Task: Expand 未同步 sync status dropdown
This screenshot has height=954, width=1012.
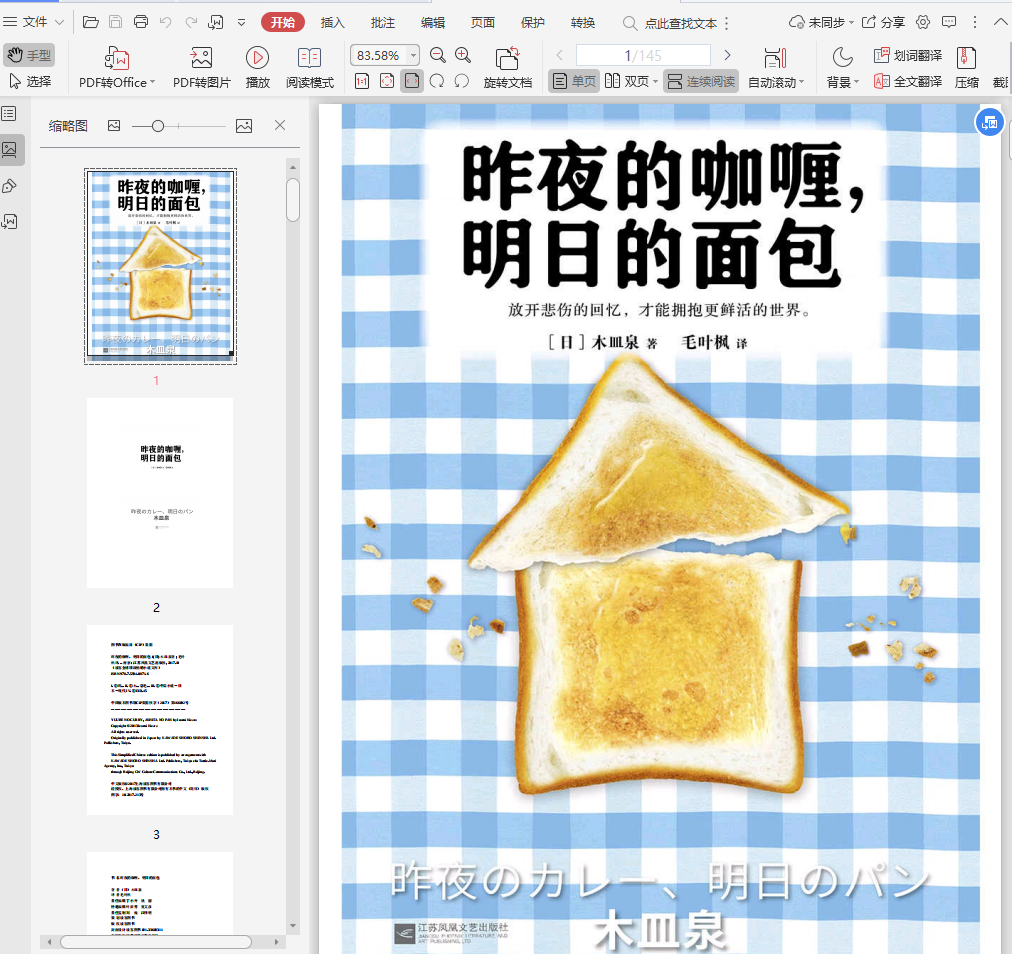Action: 821,23
